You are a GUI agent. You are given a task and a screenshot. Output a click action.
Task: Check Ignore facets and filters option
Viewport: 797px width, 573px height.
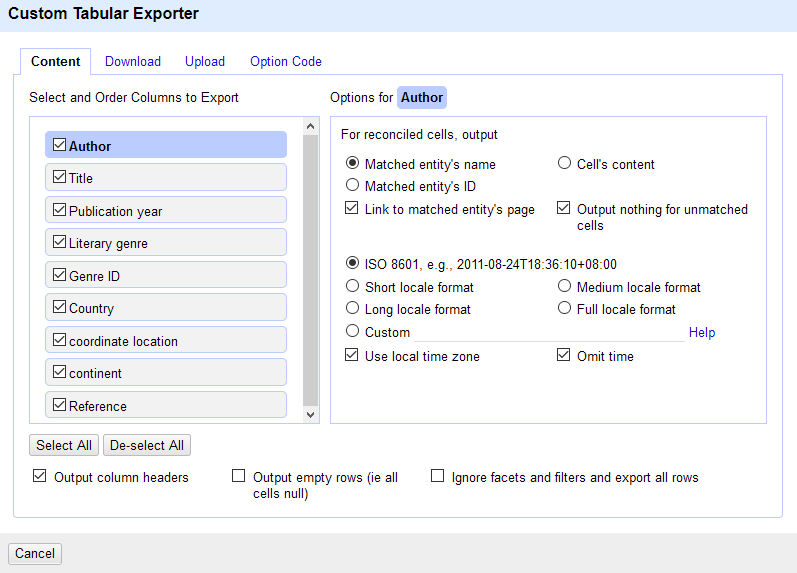pyautogui.click(x=437, y=477)
